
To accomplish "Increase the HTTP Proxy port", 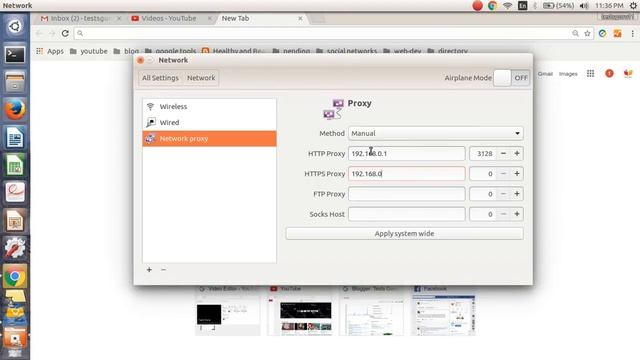I will [x=517, y=153].
